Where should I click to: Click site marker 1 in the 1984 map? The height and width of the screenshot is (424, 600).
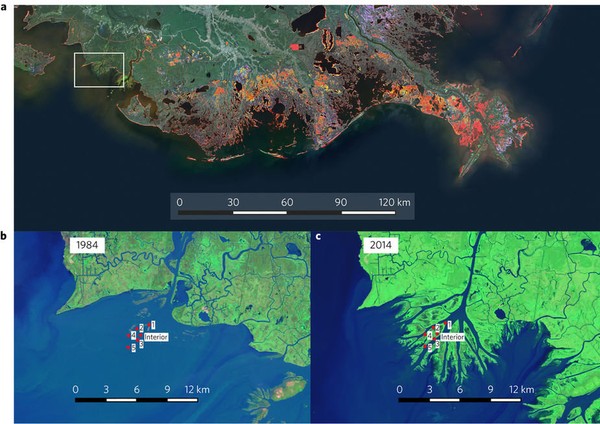[x=153, y=326]
